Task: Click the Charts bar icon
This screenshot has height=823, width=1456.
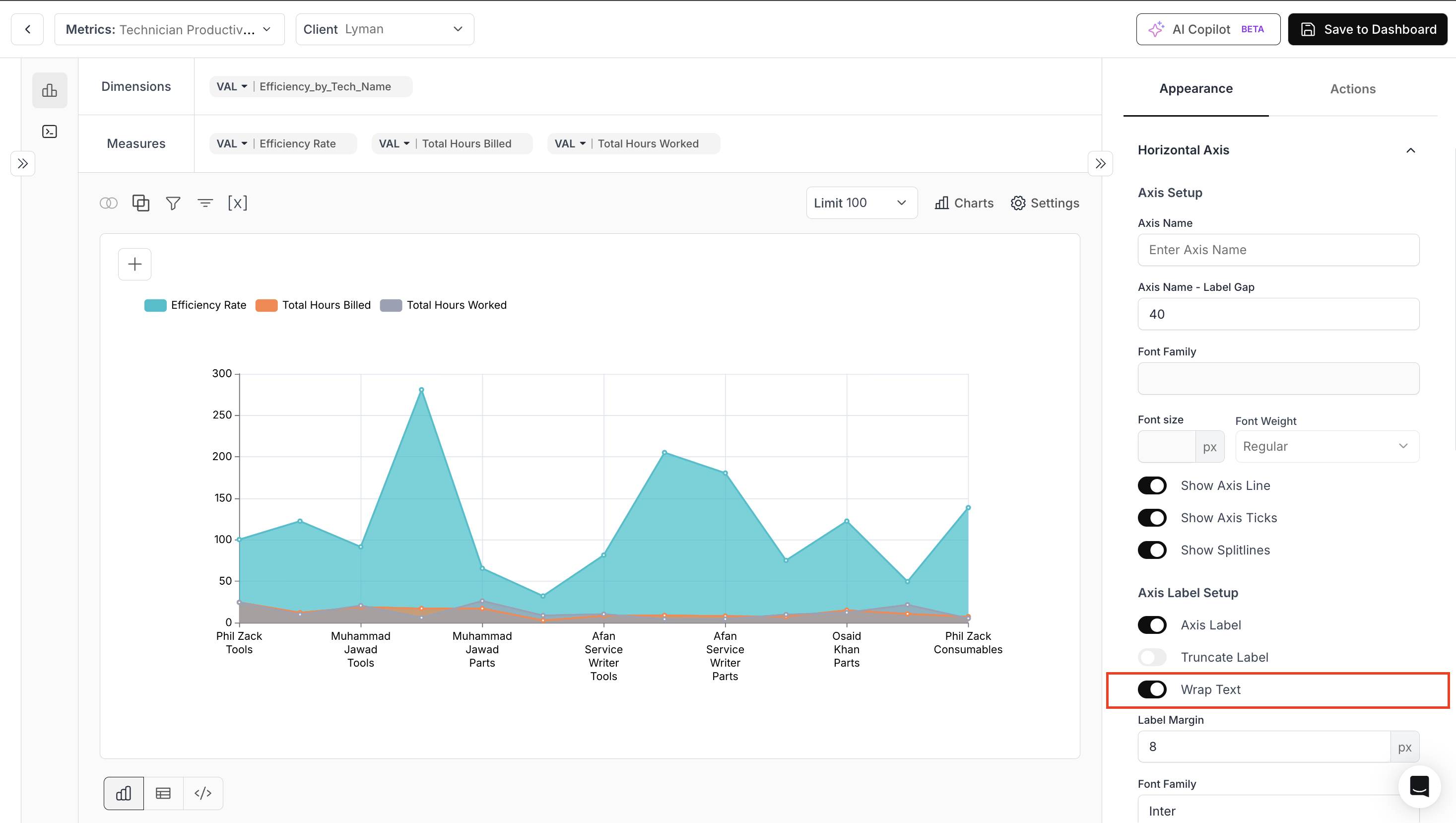Action: coord(942,203)
